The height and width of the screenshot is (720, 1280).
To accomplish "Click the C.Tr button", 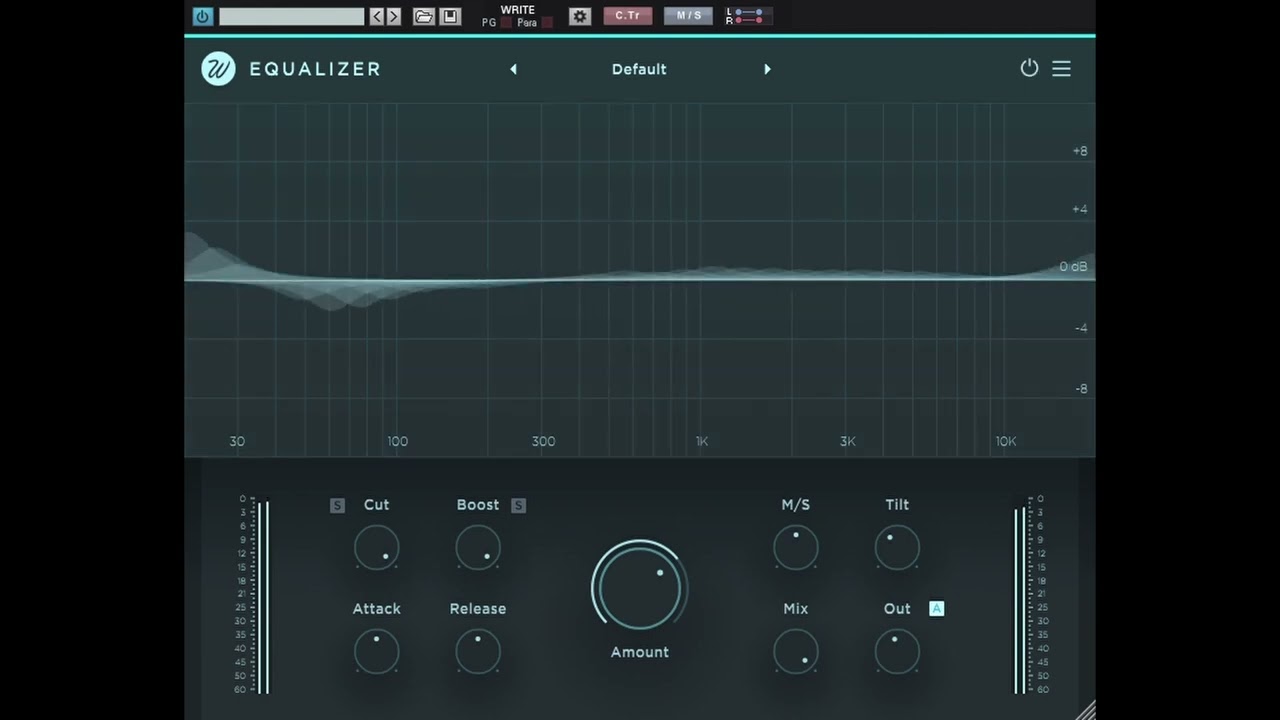I will click(x=628, y=16).
